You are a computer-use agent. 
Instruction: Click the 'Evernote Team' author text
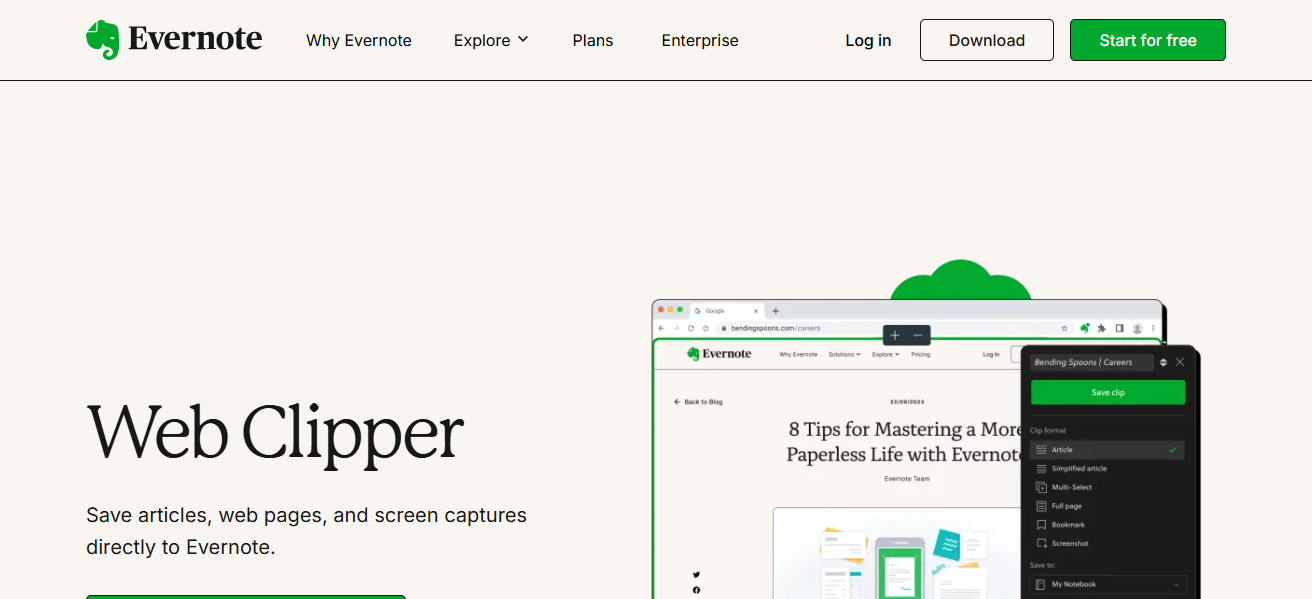click(x=907, y=479)
